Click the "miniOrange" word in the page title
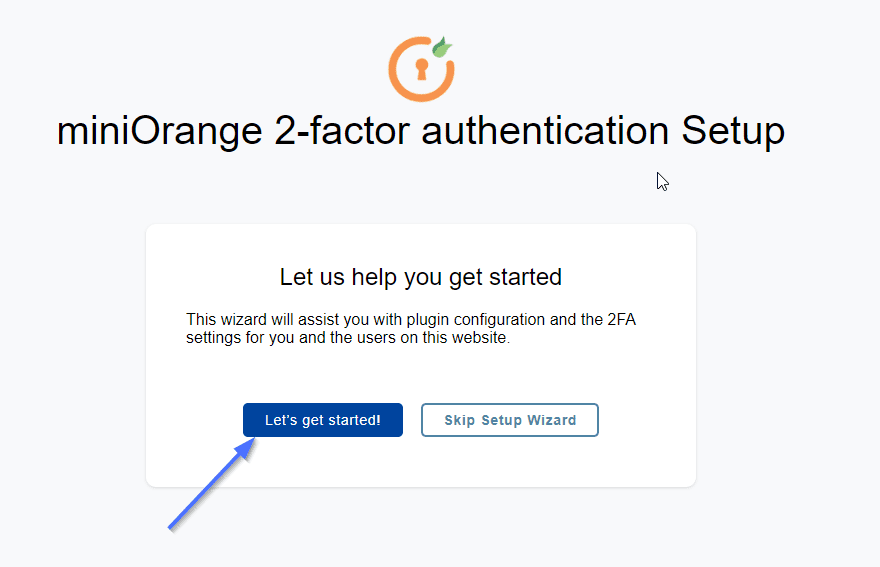Image resolution: width=880 pixels, height=567 pixels. [160, 131]
